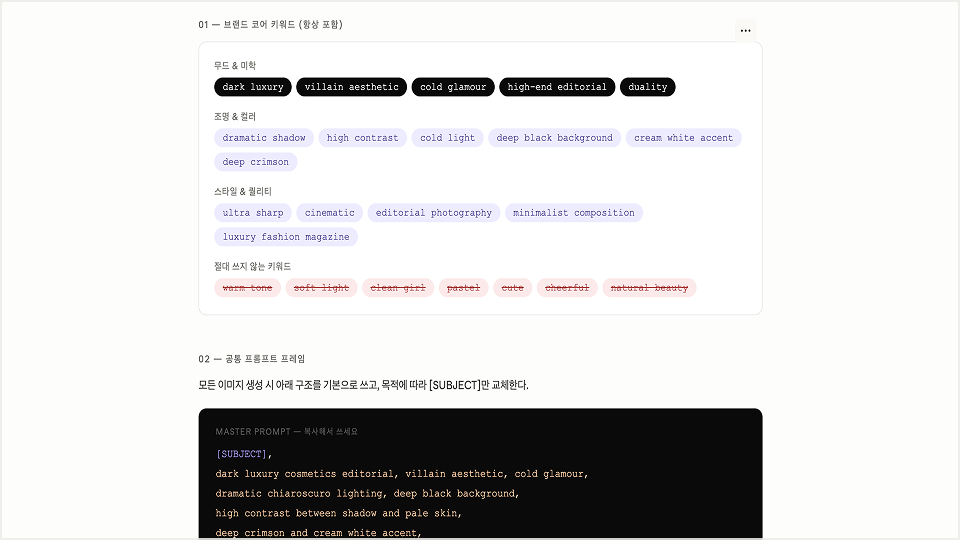Screen dimensions: 960x540
Task: Click the 'MASTER PROMPT' code block header
Action: (x=287, y=432)
